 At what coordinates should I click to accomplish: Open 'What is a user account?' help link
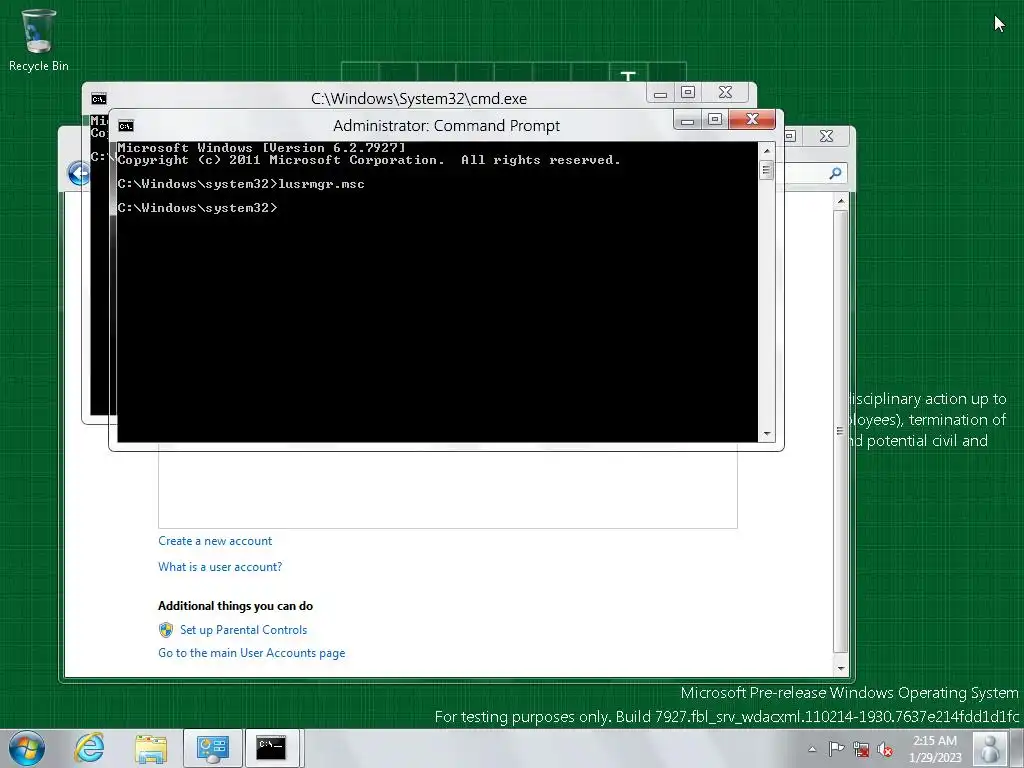point(220,567)
